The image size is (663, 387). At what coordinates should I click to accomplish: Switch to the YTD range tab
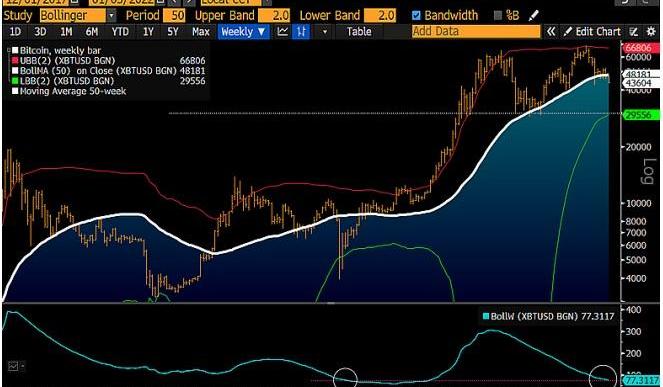coord(120,32)
